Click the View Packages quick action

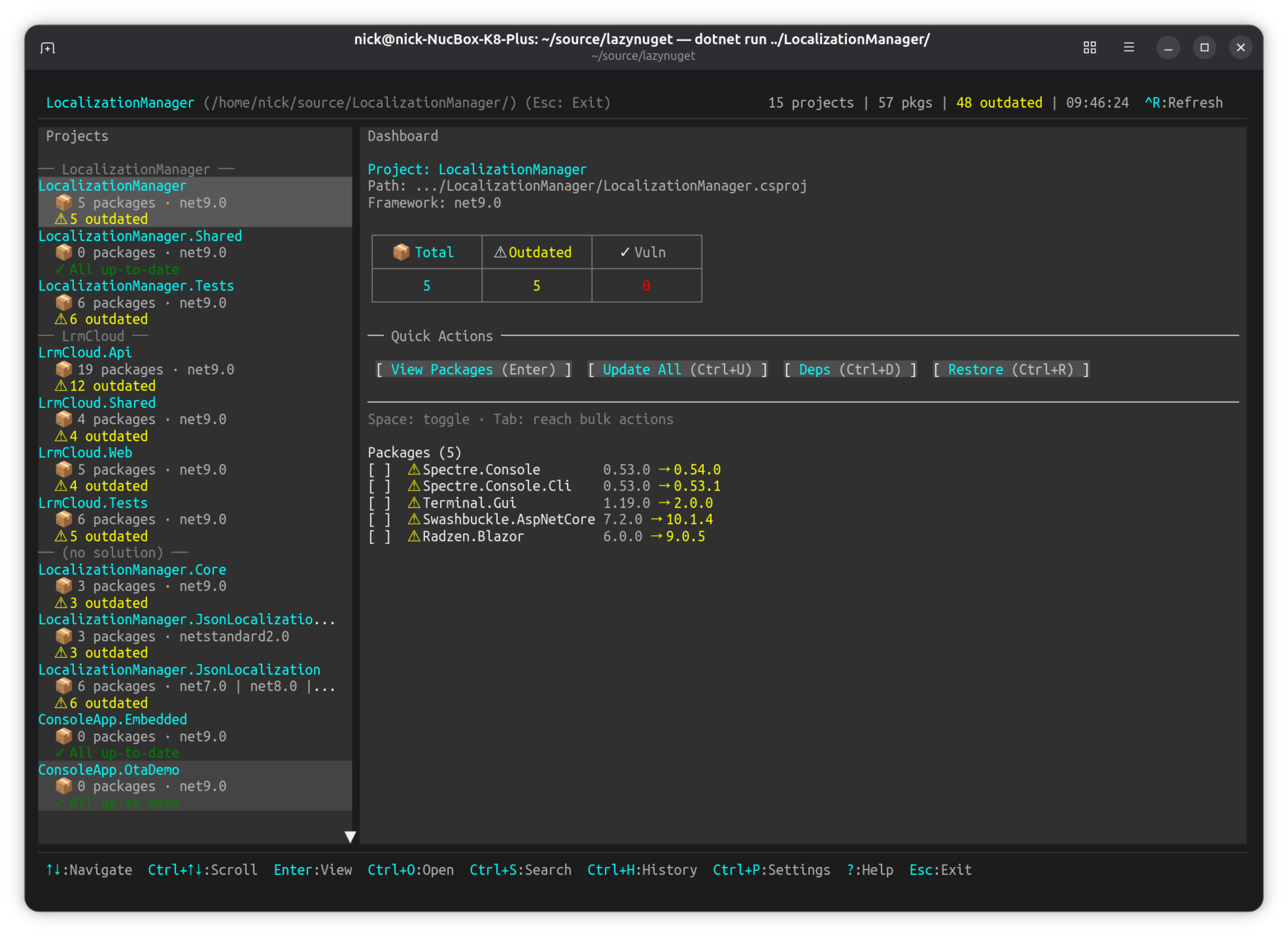coord(474,369)
